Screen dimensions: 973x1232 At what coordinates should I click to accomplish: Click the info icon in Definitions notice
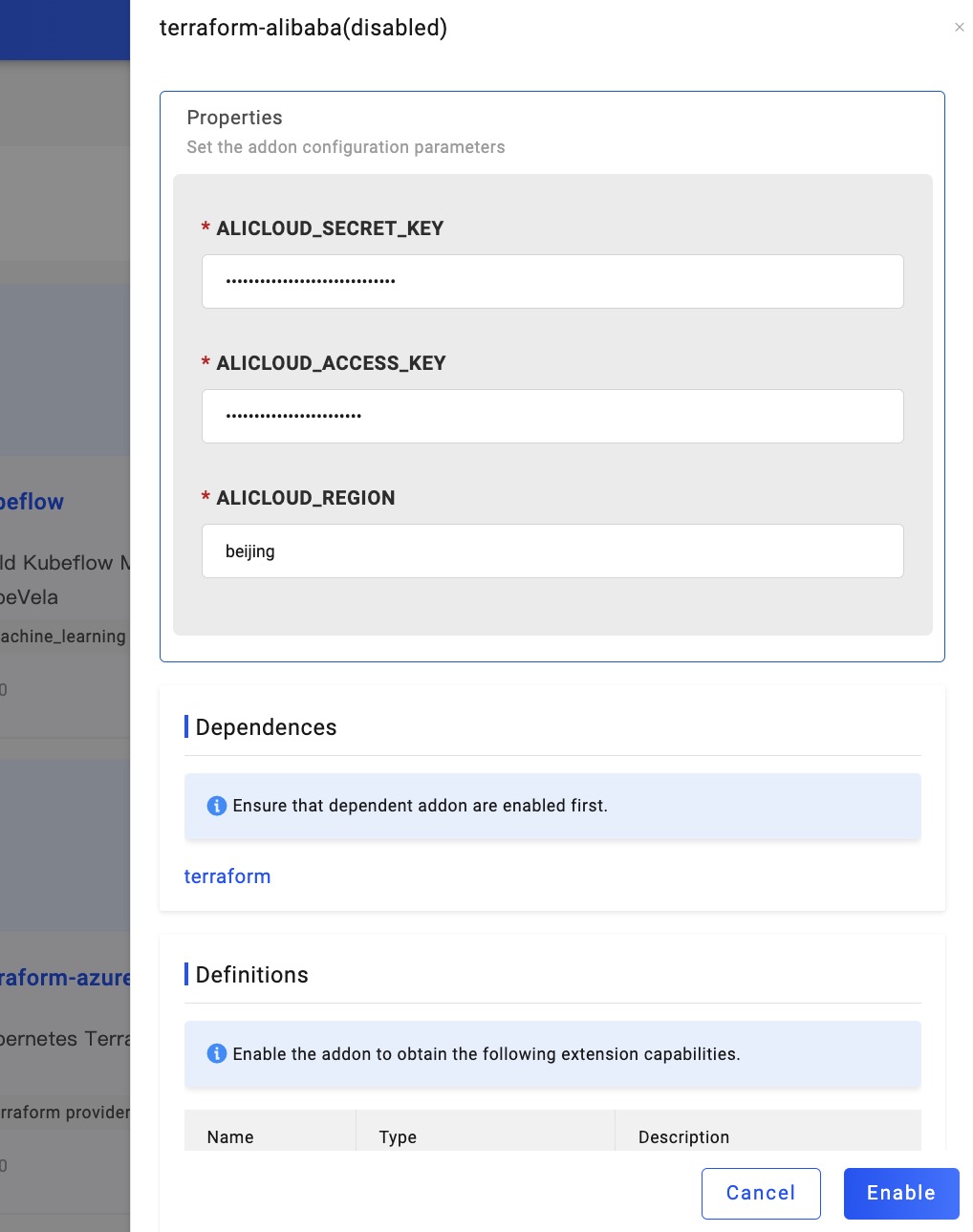coord(217,1053)
